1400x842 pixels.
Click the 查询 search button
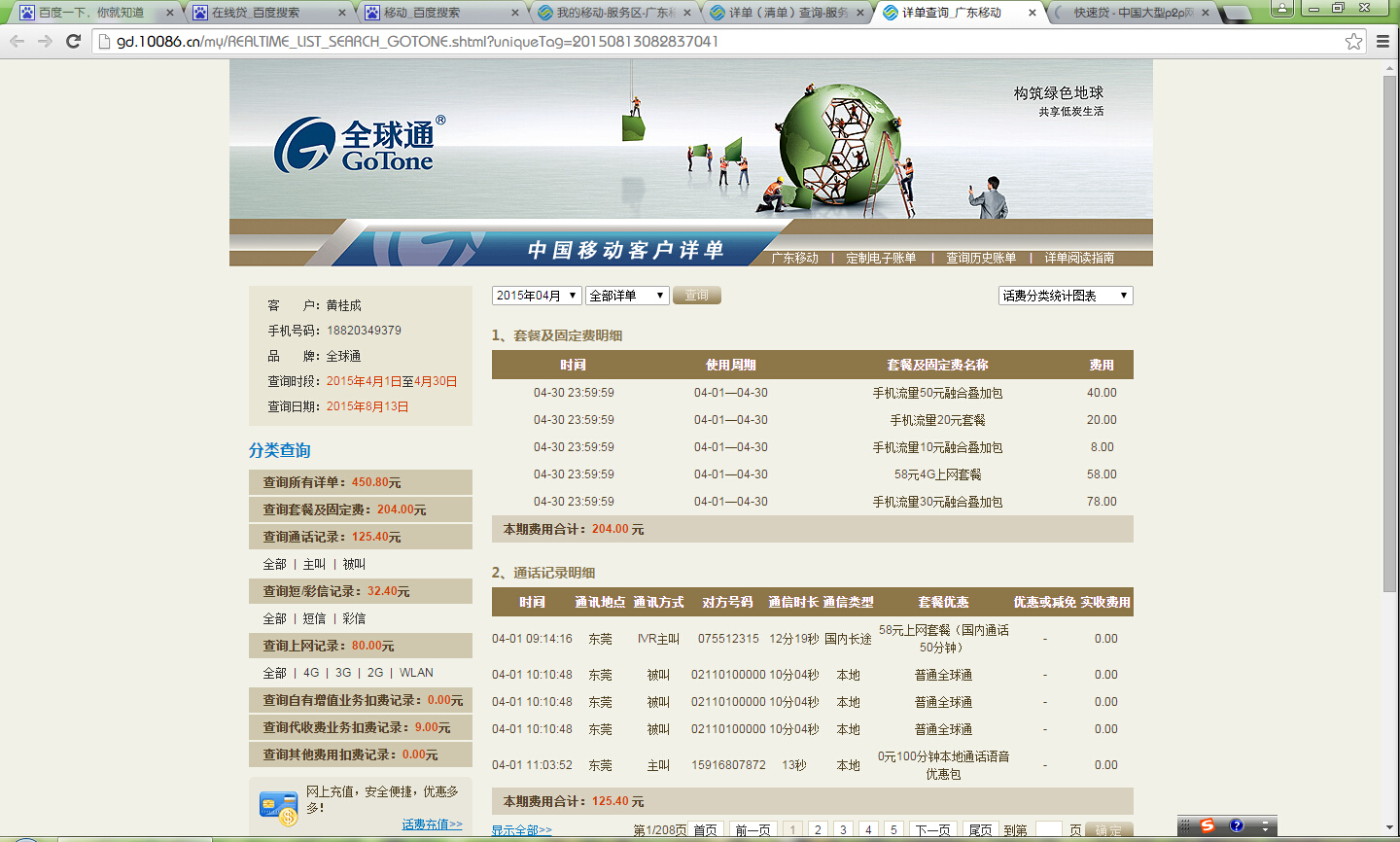[x=697, y=296]
